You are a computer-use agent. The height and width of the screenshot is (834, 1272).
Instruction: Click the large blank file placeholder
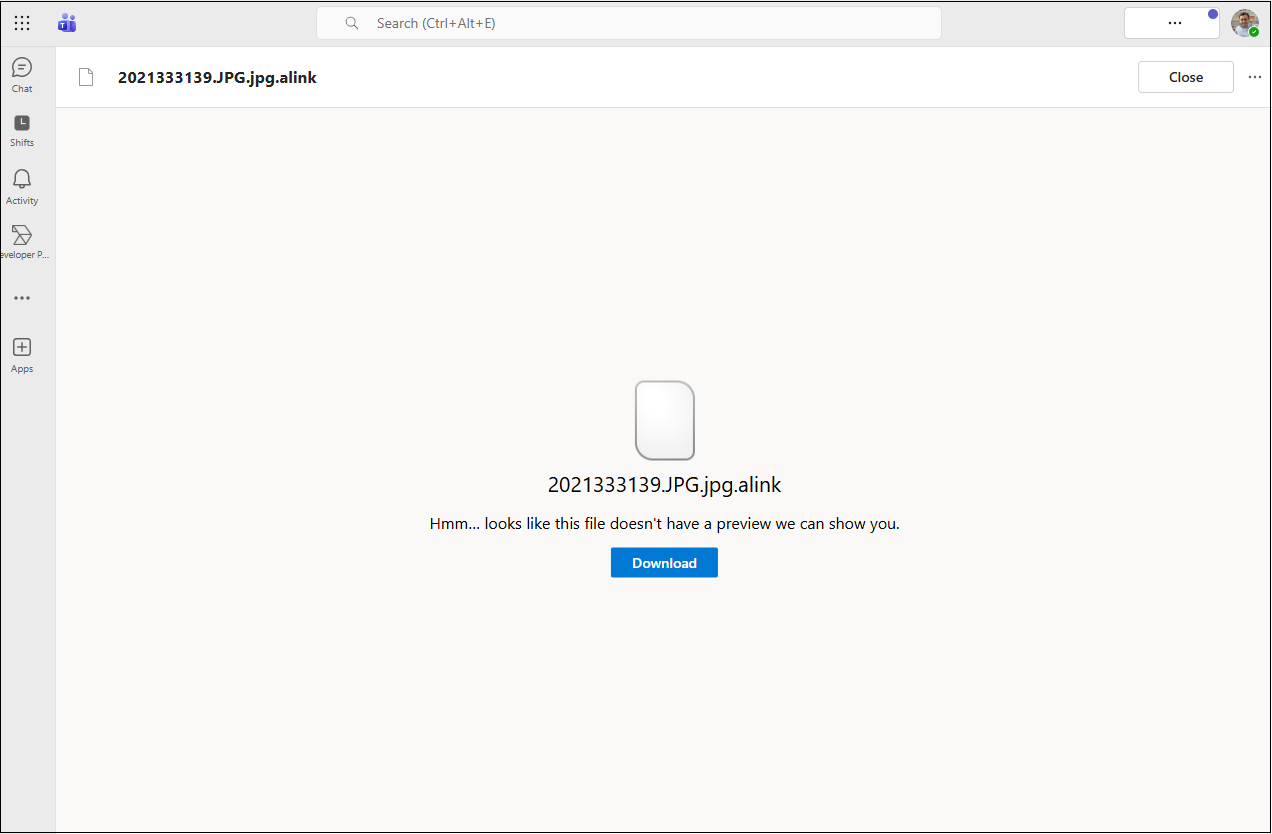click(664, 420)
